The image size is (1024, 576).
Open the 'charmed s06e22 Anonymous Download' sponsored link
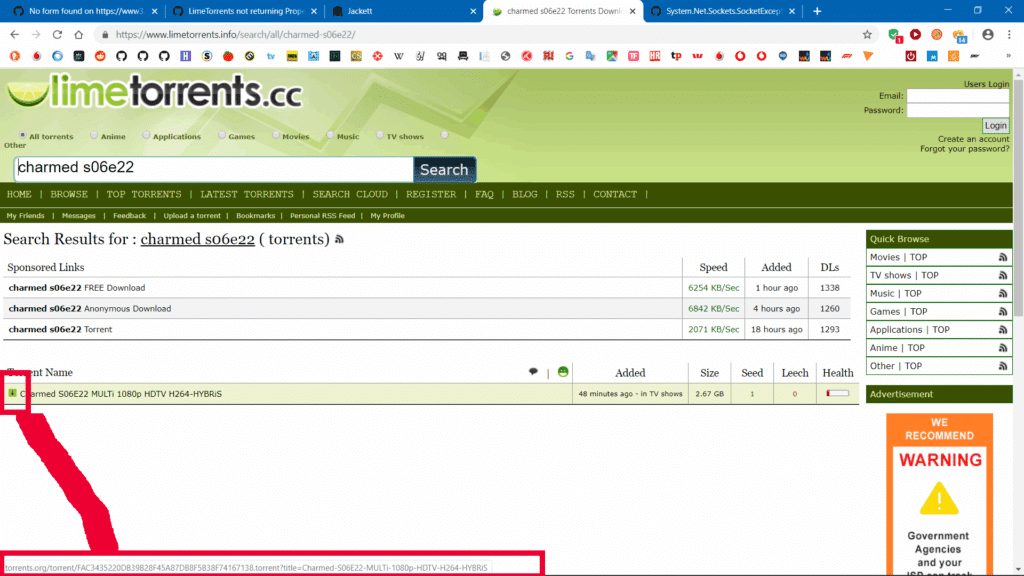pyautogui.click(x=90, y=309)
